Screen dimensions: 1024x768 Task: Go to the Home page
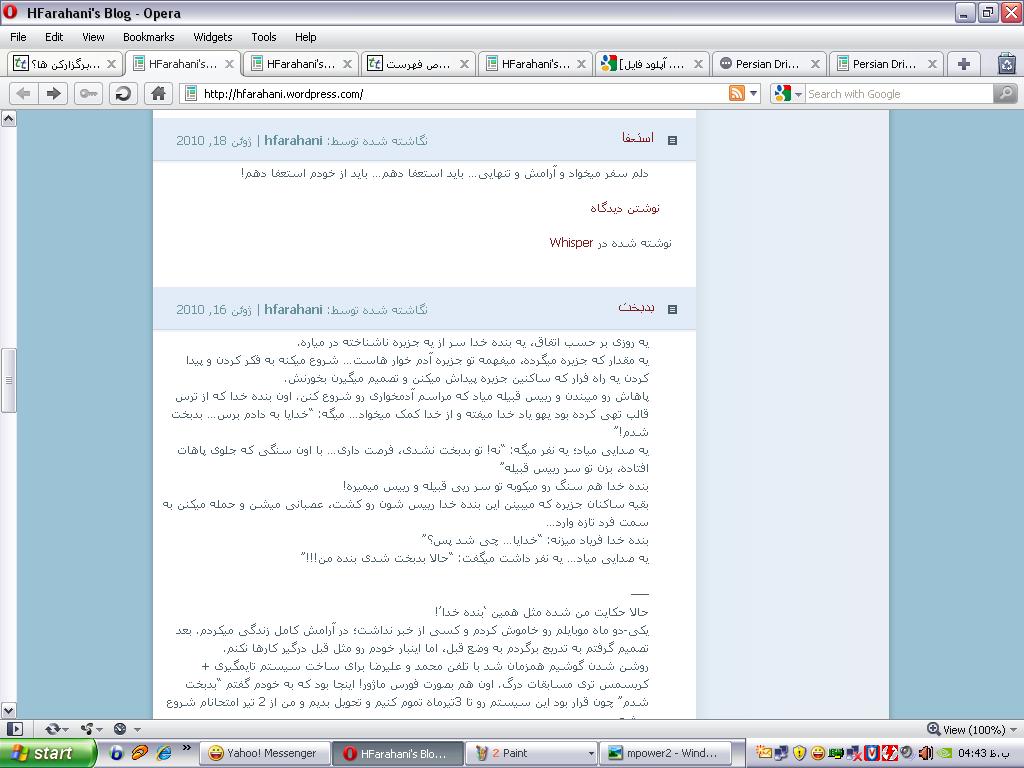157,93
